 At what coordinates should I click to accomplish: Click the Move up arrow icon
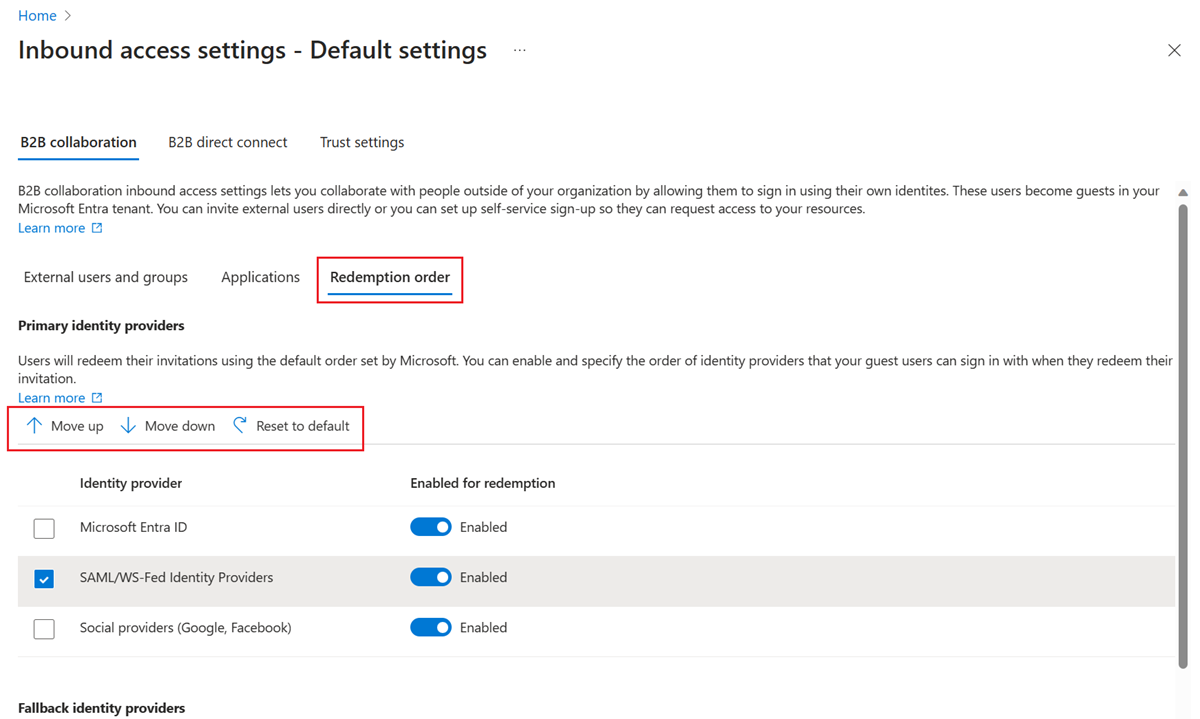[34, 426]
